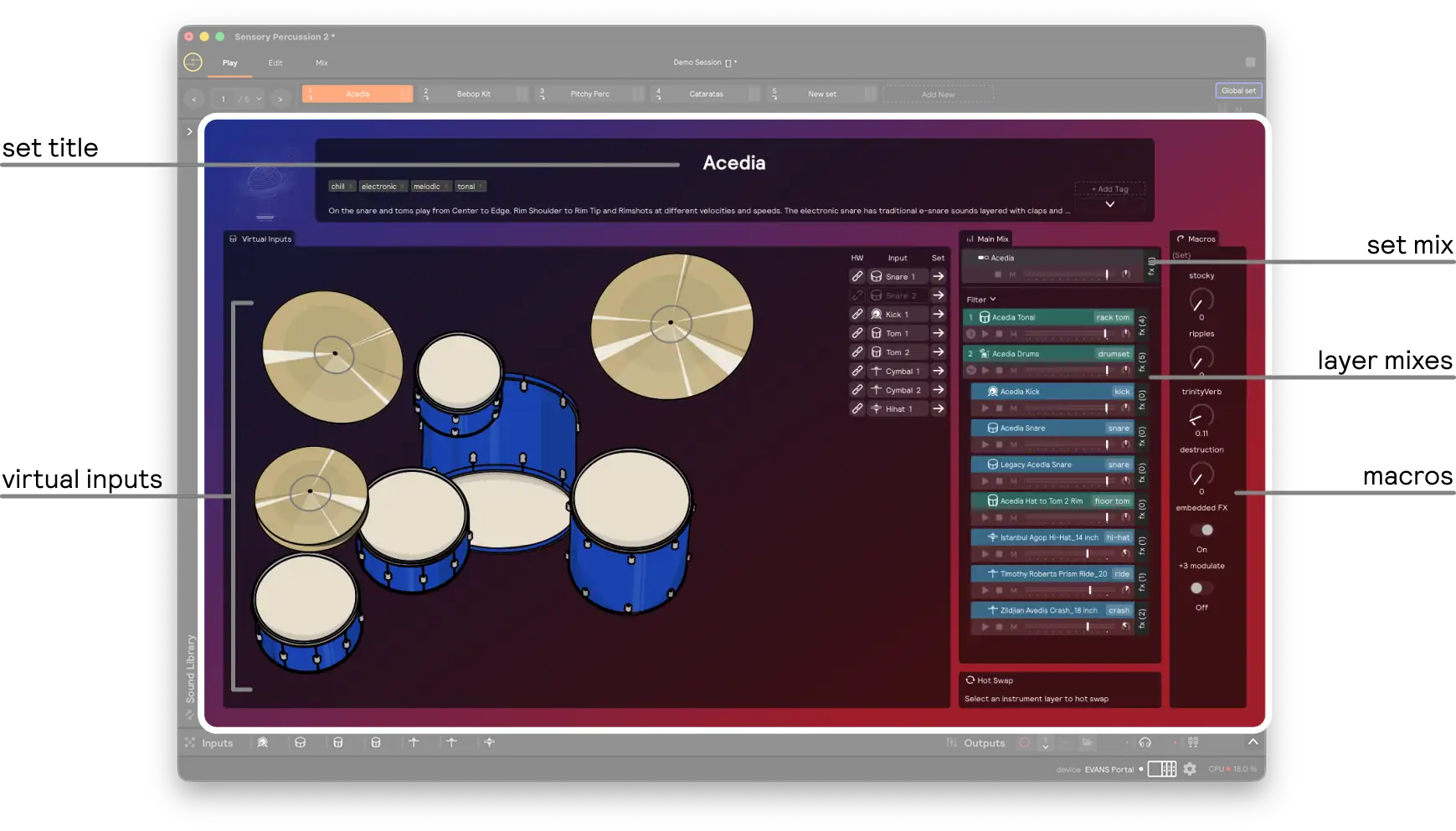Click the kick drum icon in the Inputs toolbar
1456x831 pixels.
(264, 742)
